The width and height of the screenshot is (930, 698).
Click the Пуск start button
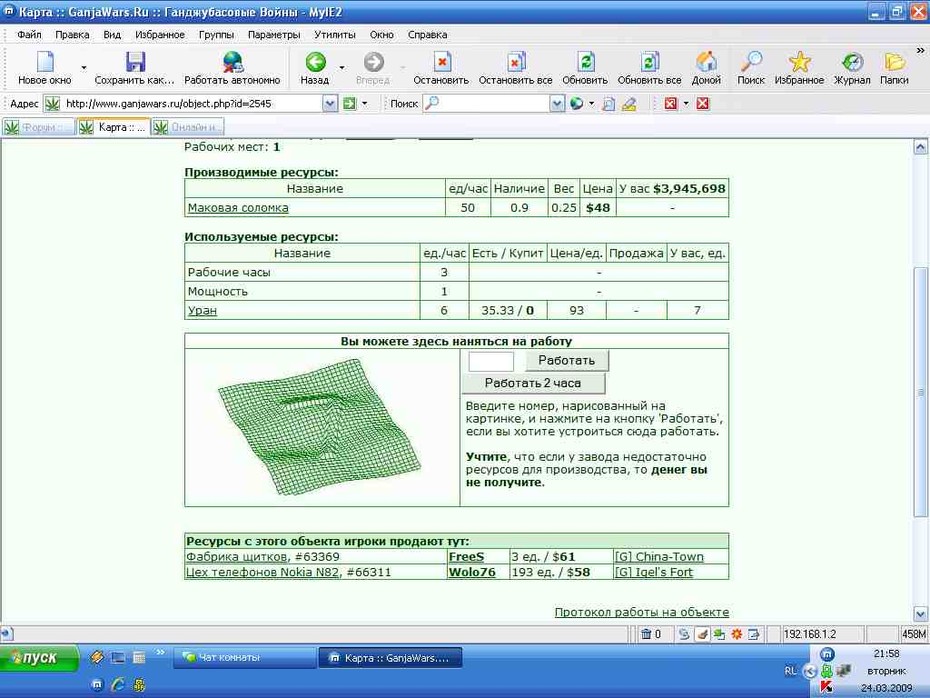coord(39,658)
